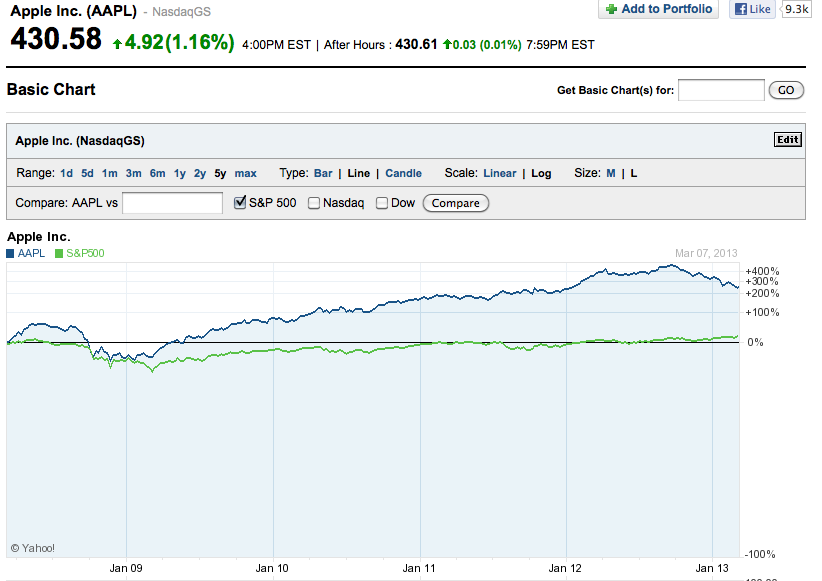The height and width of the screenshot is (581, 822).
Task: Select the 3m range link
Action: [x=133, y=173]
